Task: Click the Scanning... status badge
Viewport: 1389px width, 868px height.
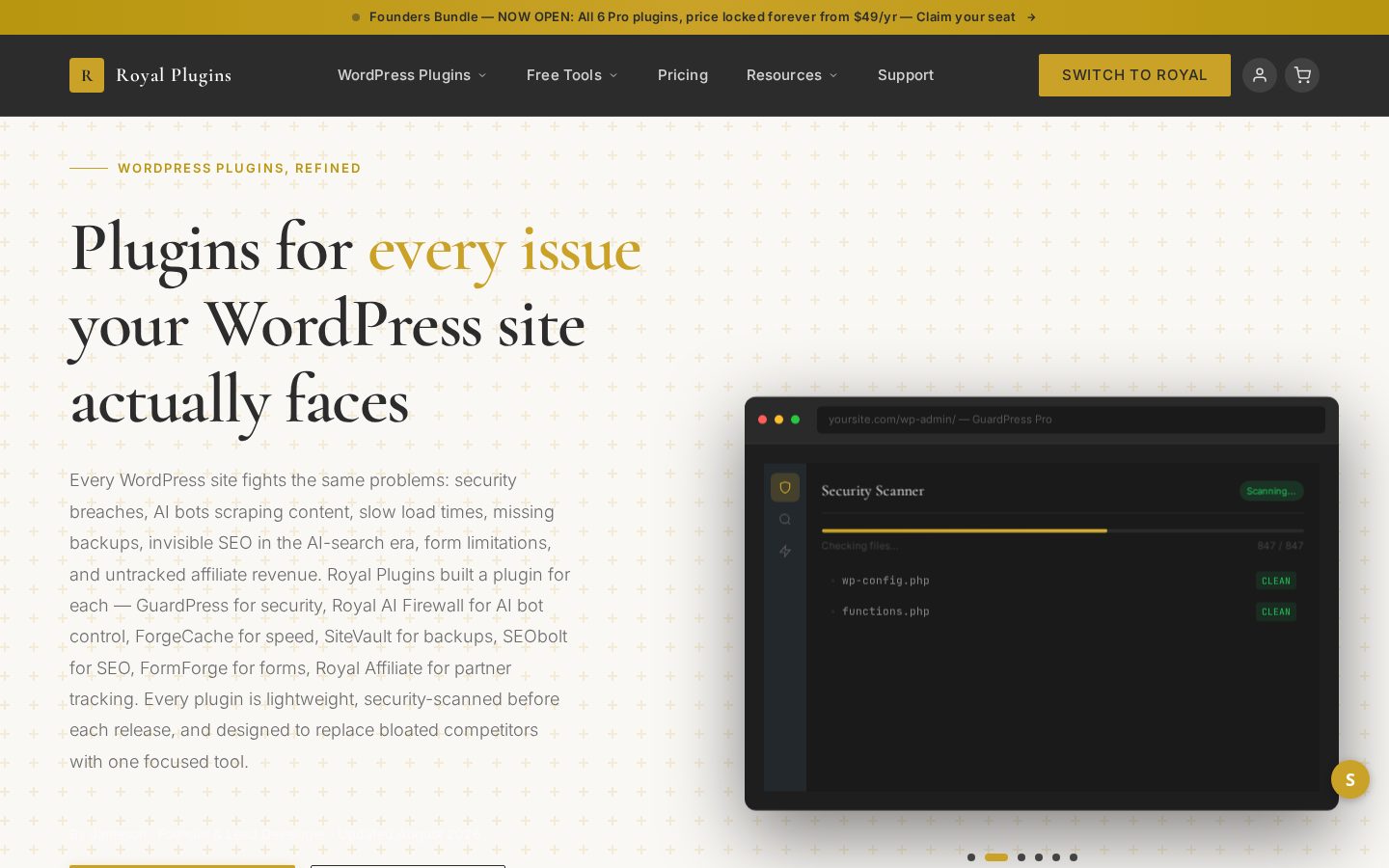Action: pyautogui.click(x=1271, y=491)
